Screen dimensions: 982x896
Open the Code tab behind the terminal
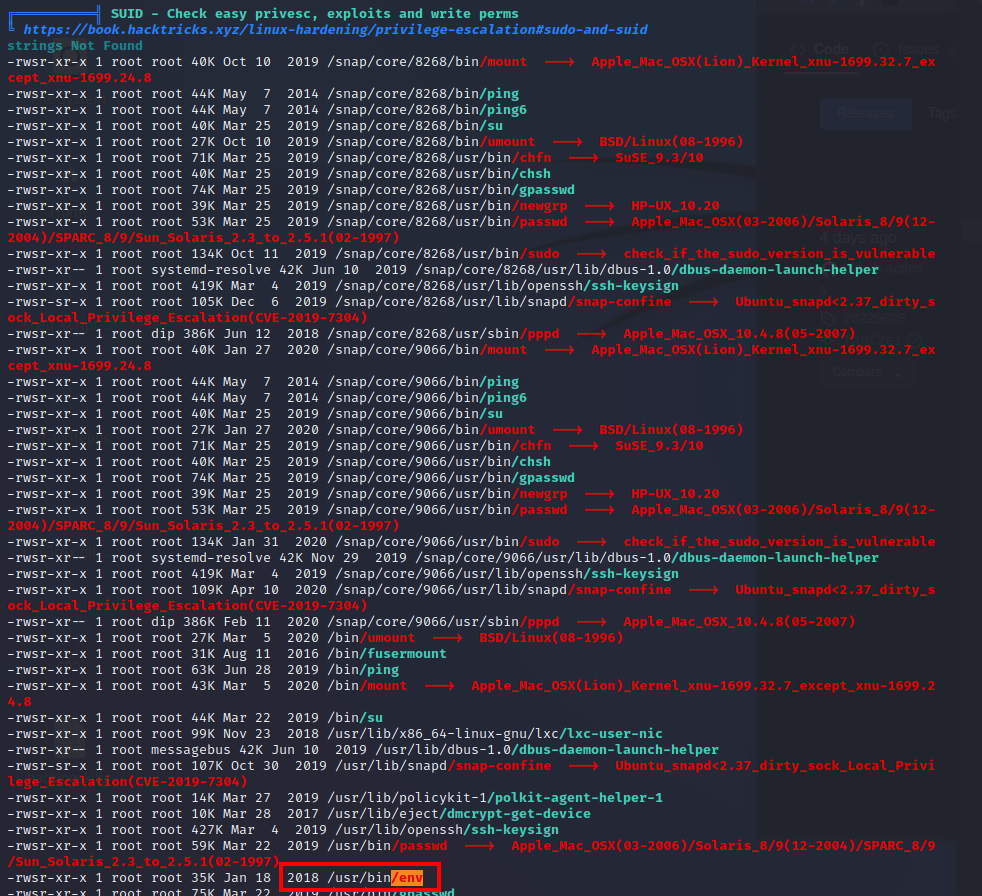(830, 48)
